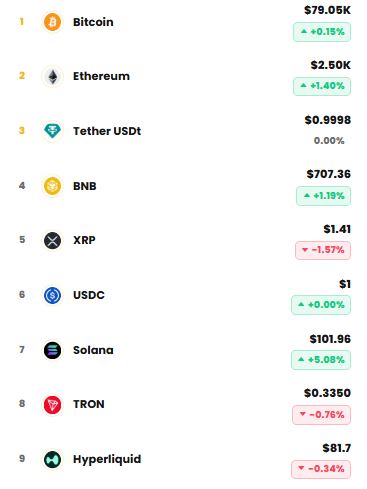Open the Ethereum coin name link

coord(101,76)
